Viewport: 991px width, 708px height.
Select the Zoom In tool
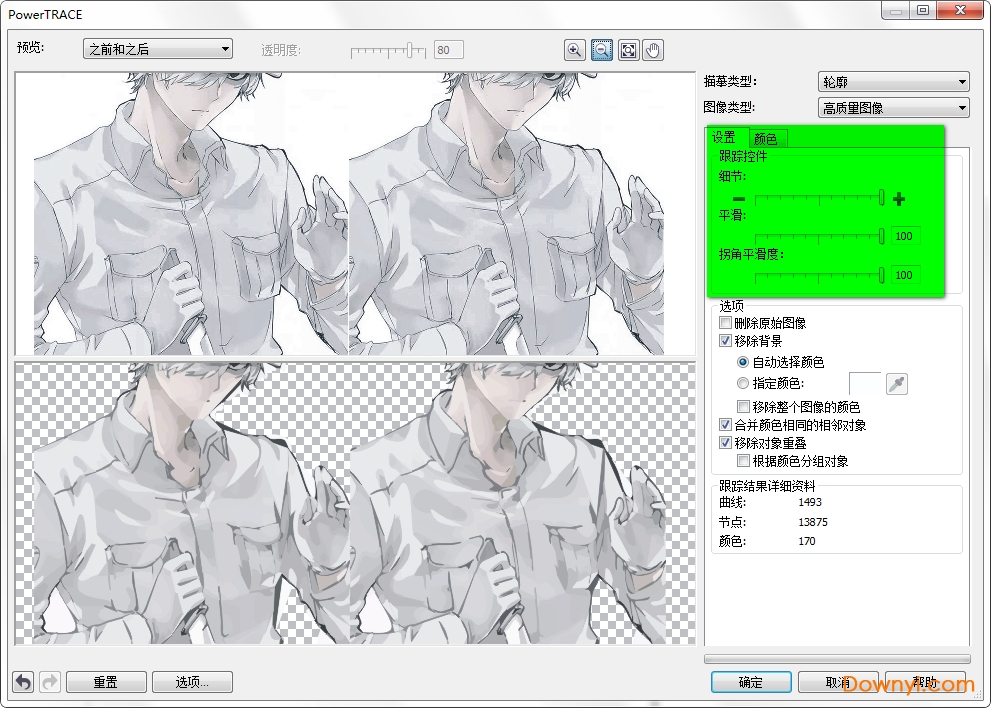click(575, 49)
